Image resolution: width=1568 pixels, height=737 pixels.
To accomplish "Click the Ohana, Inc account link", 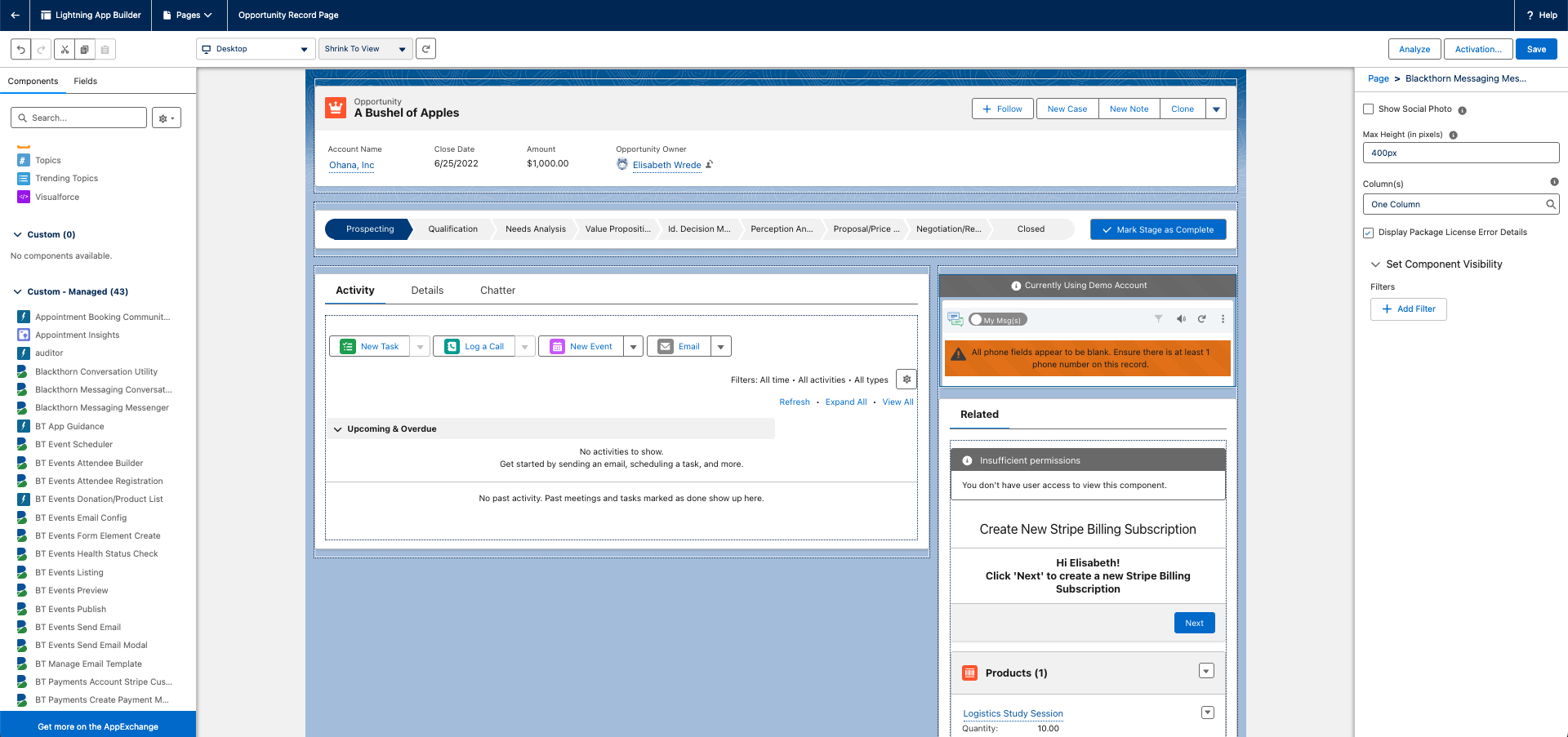I will point(351,165).
